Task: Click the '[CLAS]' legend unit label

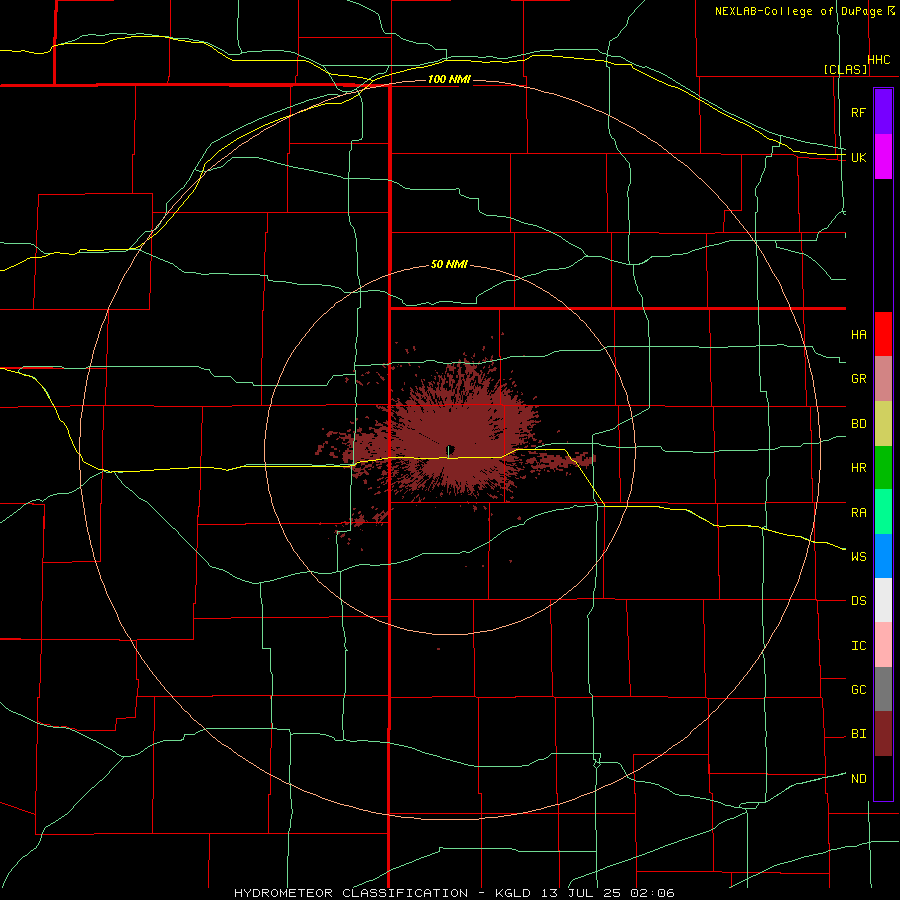Action: [845, 69]
